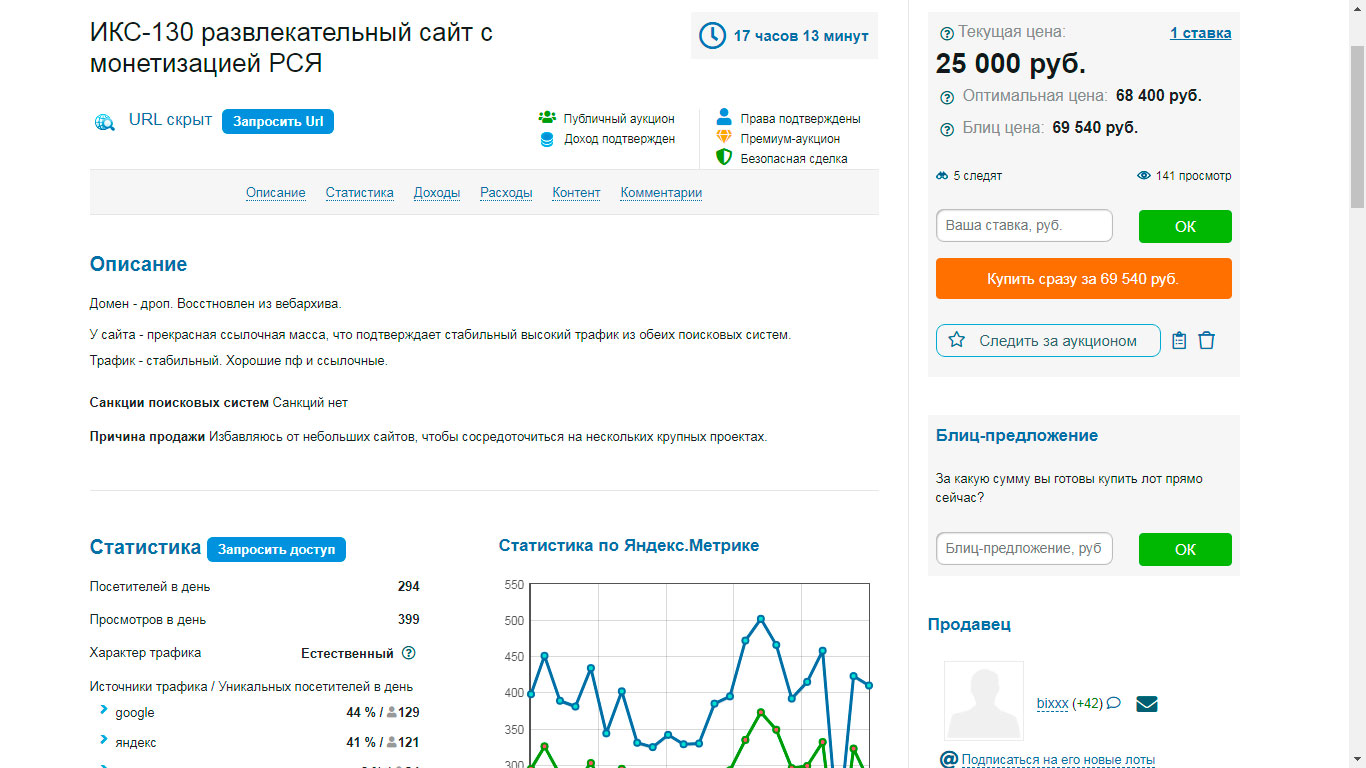The height and width of the screenshot is (768, 1366).
Task: Click the Премиум-аукцион diamond icon
Action: (x=724, y=137)
